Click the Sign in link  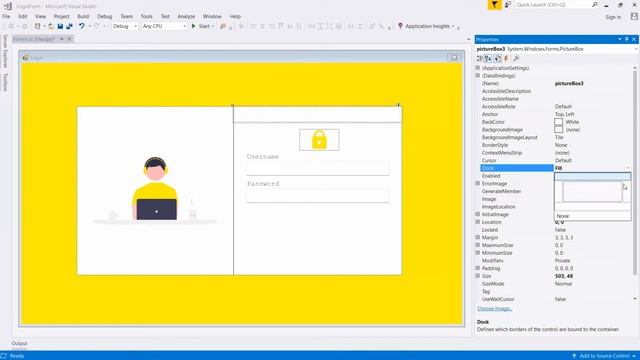(613, 17)
